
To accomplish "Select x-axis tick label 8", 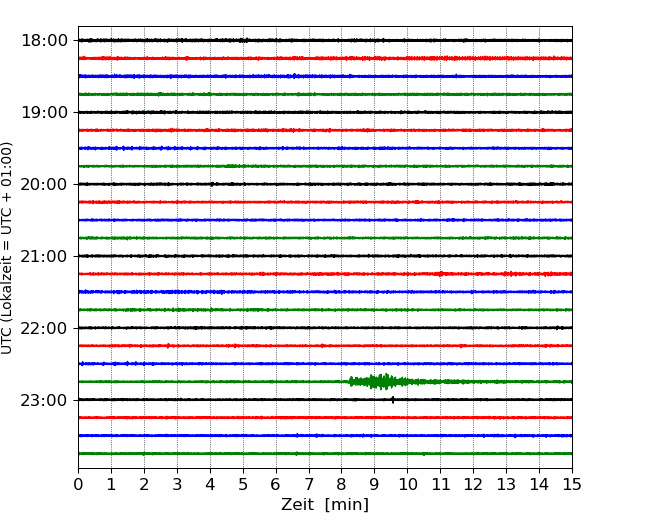I will (x=342, y=484).
